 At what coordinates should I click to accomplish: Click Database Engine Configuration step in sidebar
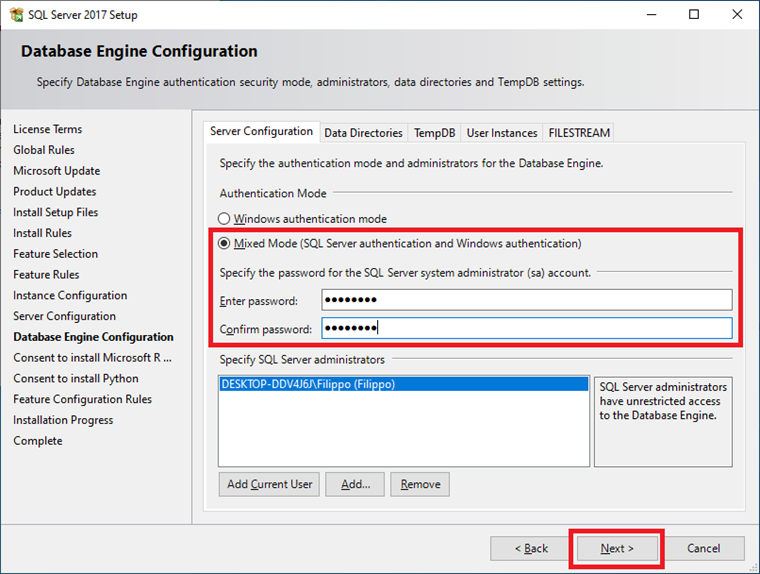pos(94,337)
